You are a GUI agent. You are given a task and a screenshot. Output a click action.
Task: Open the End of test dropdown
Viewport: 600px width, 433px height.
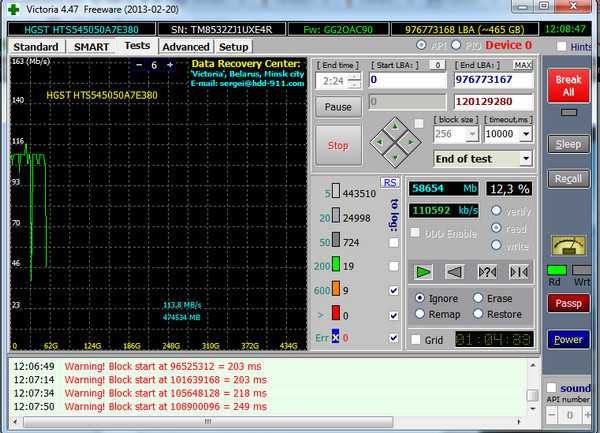click(x=526, y=158)
